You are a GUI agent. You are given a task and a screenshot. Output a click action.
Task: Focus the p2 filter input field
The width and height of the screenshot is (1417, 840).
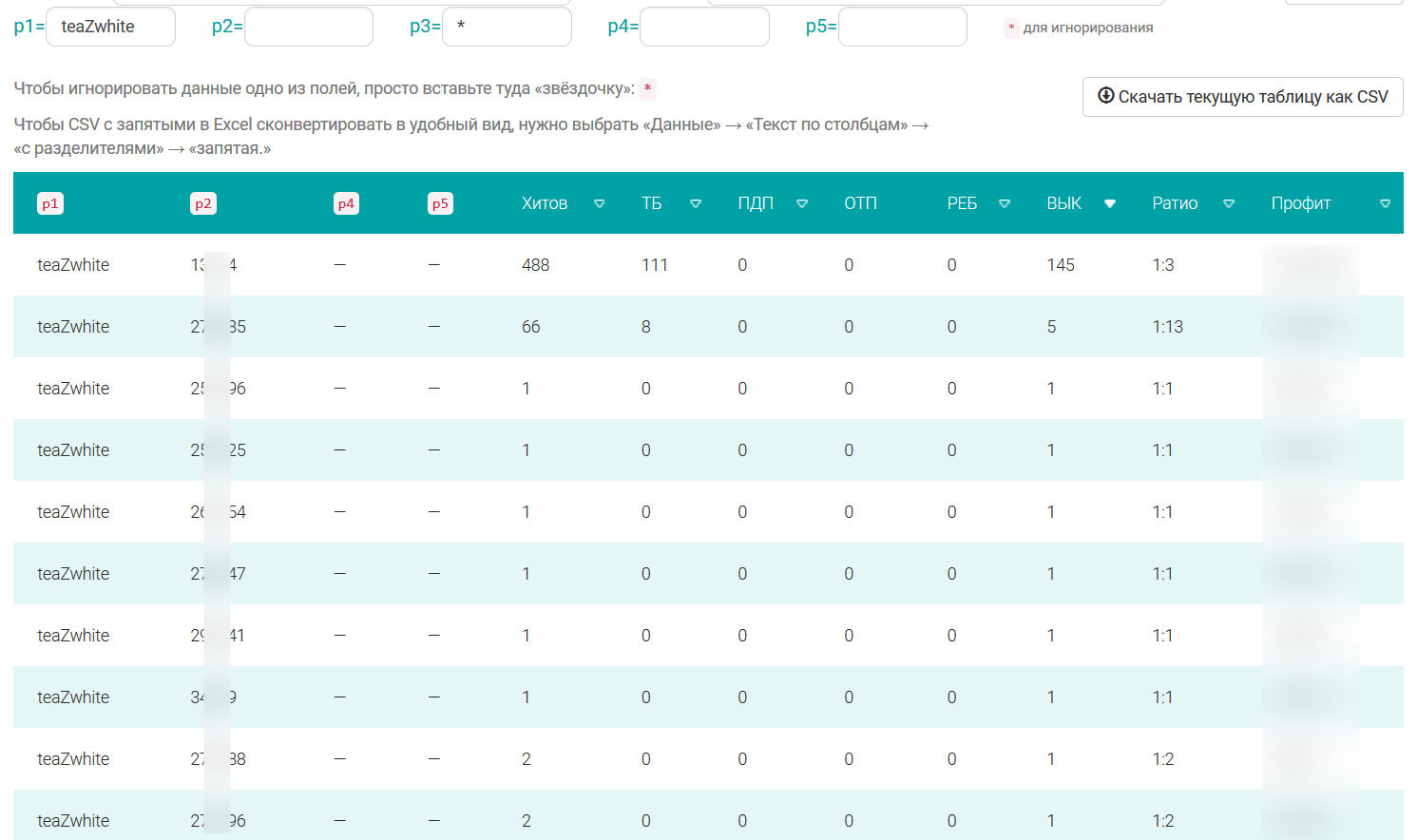tap(309, 27)
